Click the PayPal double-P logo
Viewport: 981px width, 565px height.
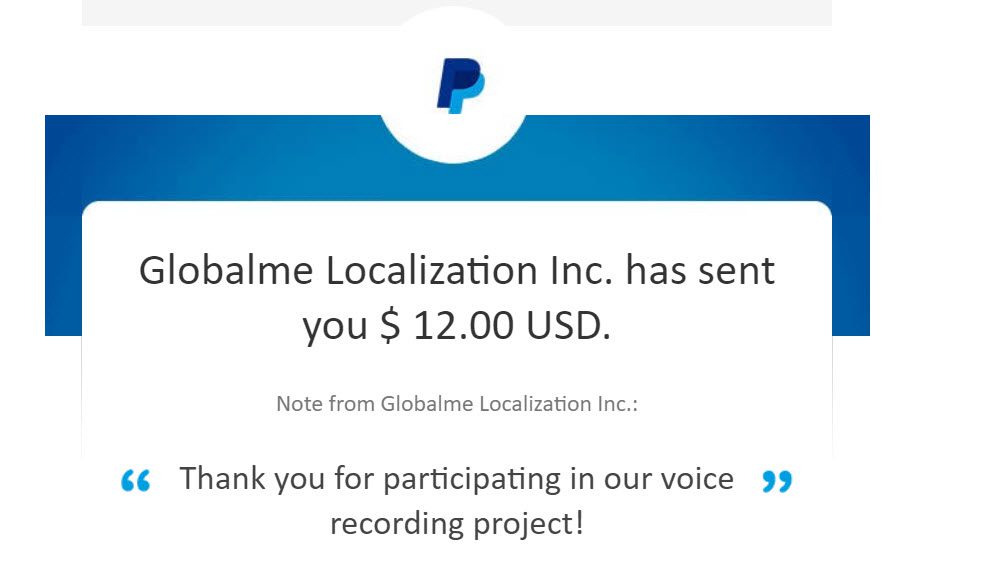(x=460, y=86)
